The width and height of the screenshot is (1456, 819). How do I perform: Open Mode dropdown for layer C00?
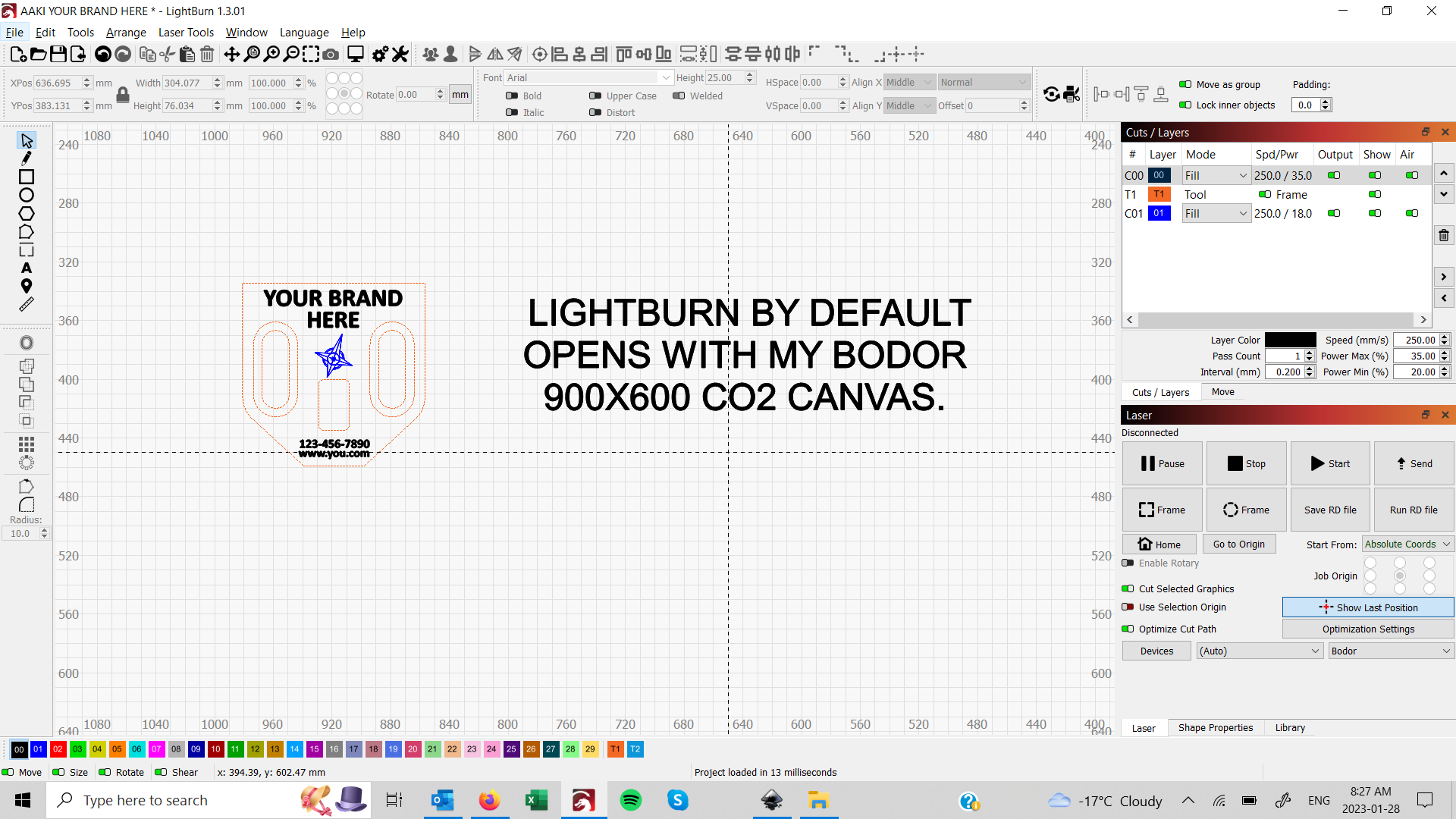point(1216,175)
